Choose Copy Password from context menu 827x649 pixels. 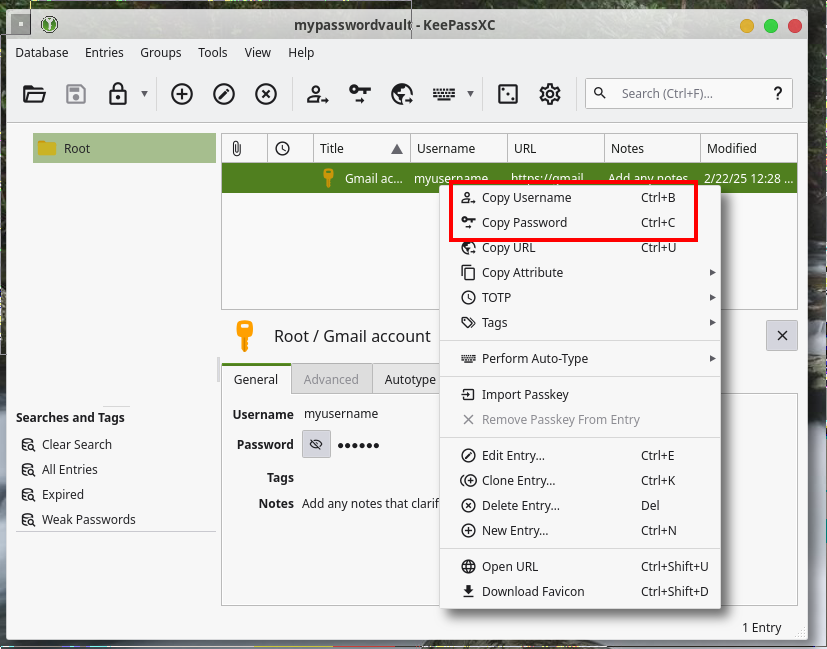click(x=580, y=222)
